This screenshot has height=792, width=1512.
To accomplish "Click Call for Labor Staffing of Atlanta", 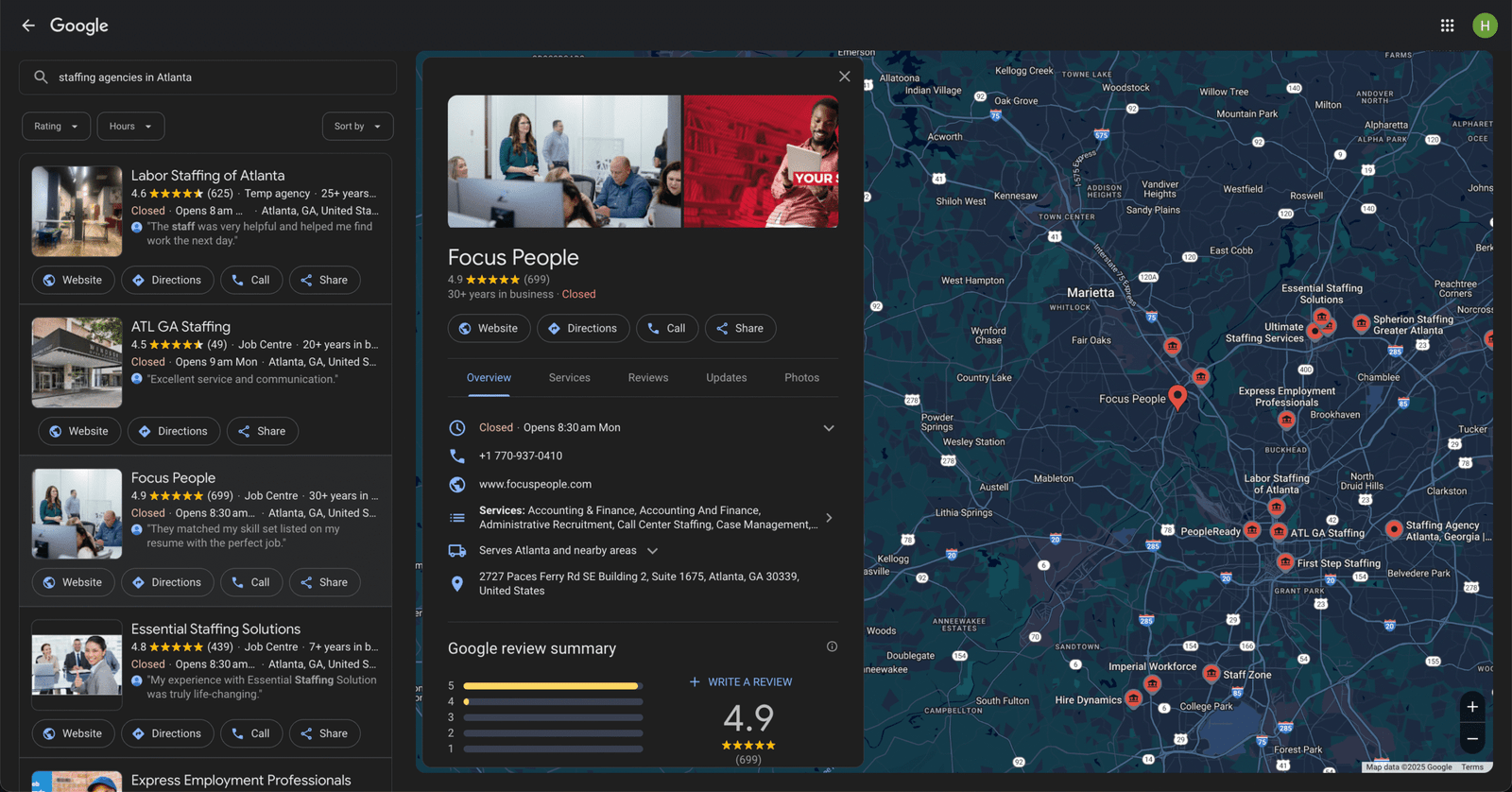I will tap(251, 280).
